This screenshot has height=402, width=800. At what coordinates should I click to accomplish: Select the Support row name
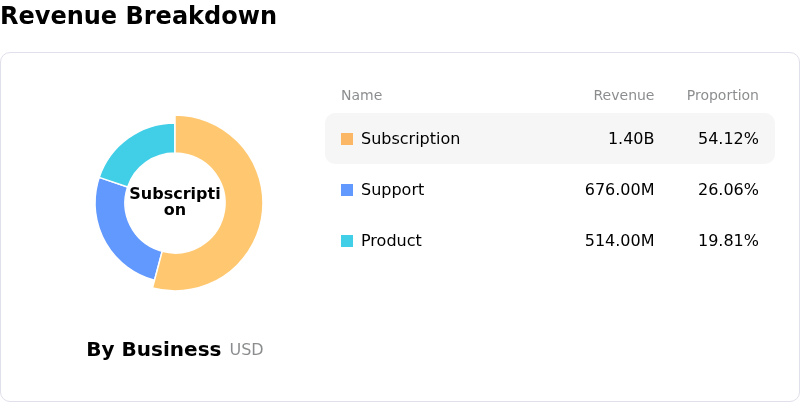point(392,190)
